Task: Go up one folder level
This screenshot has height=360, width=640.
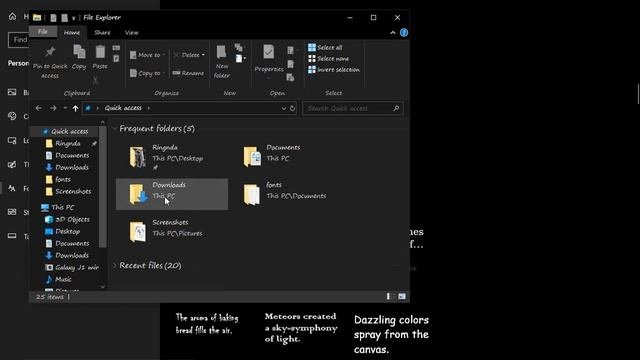Action: point(76,108)
